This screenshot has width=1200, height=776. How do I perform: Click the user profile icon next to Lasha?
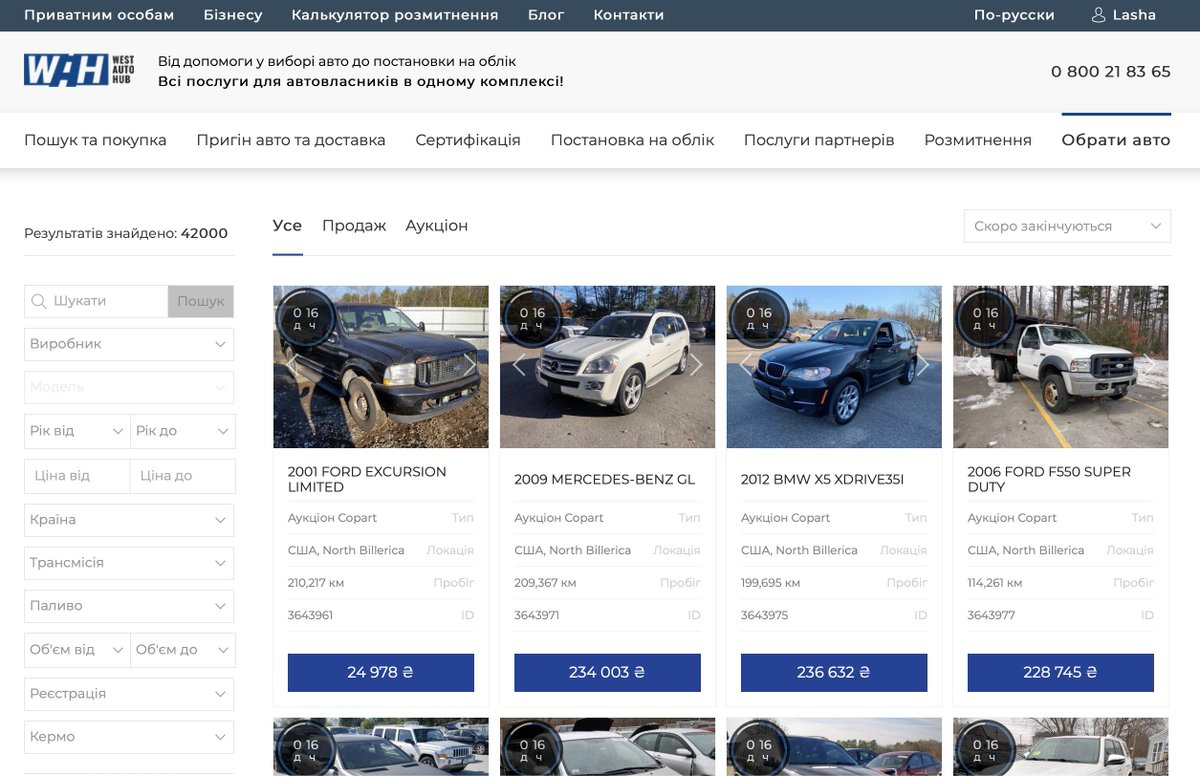(1098, 15)
